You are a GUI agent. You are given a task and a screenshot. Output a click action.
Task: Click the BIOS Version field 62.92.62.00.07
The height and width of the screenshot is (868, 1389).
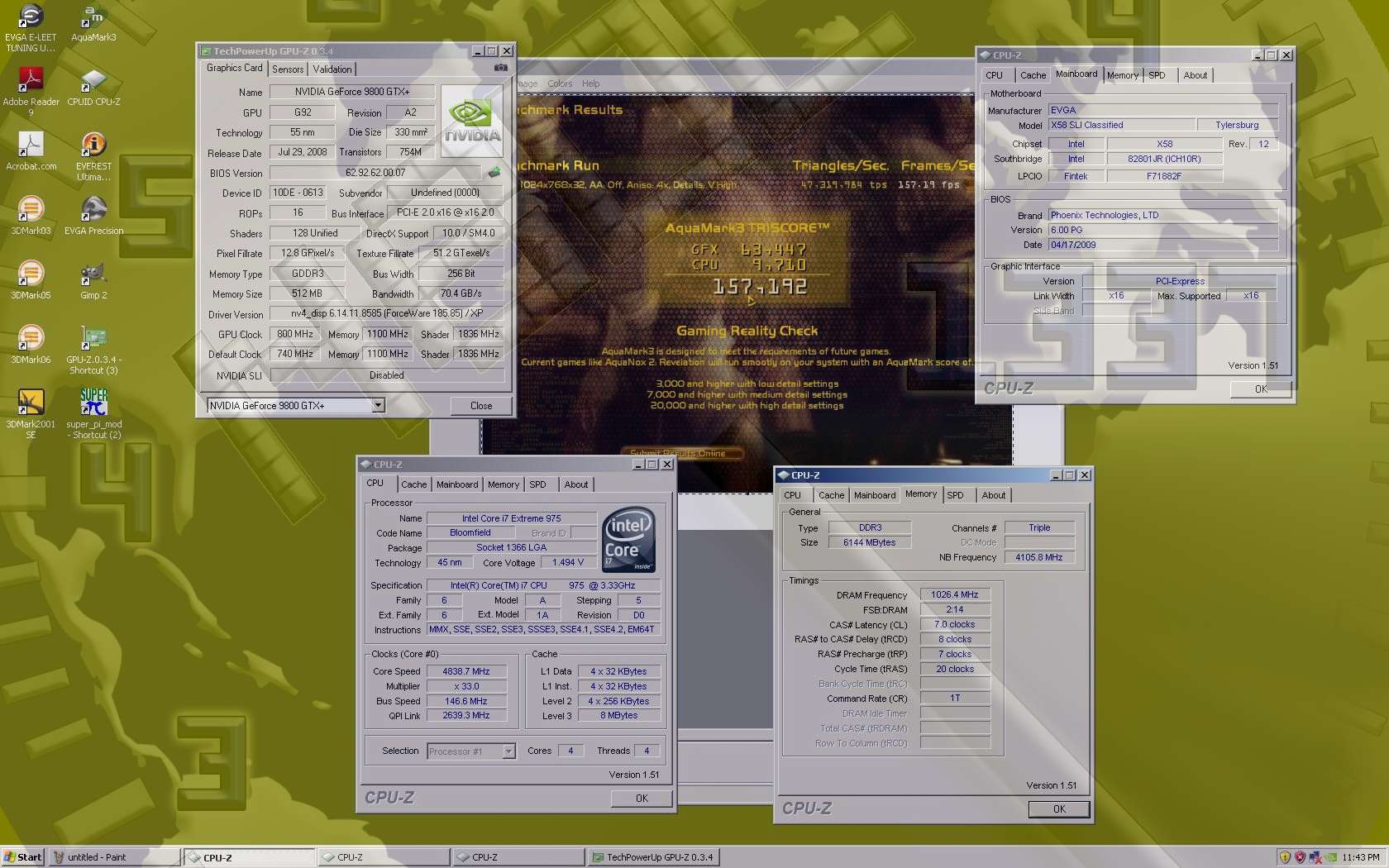pyautogui.click(x=375, y=173)
